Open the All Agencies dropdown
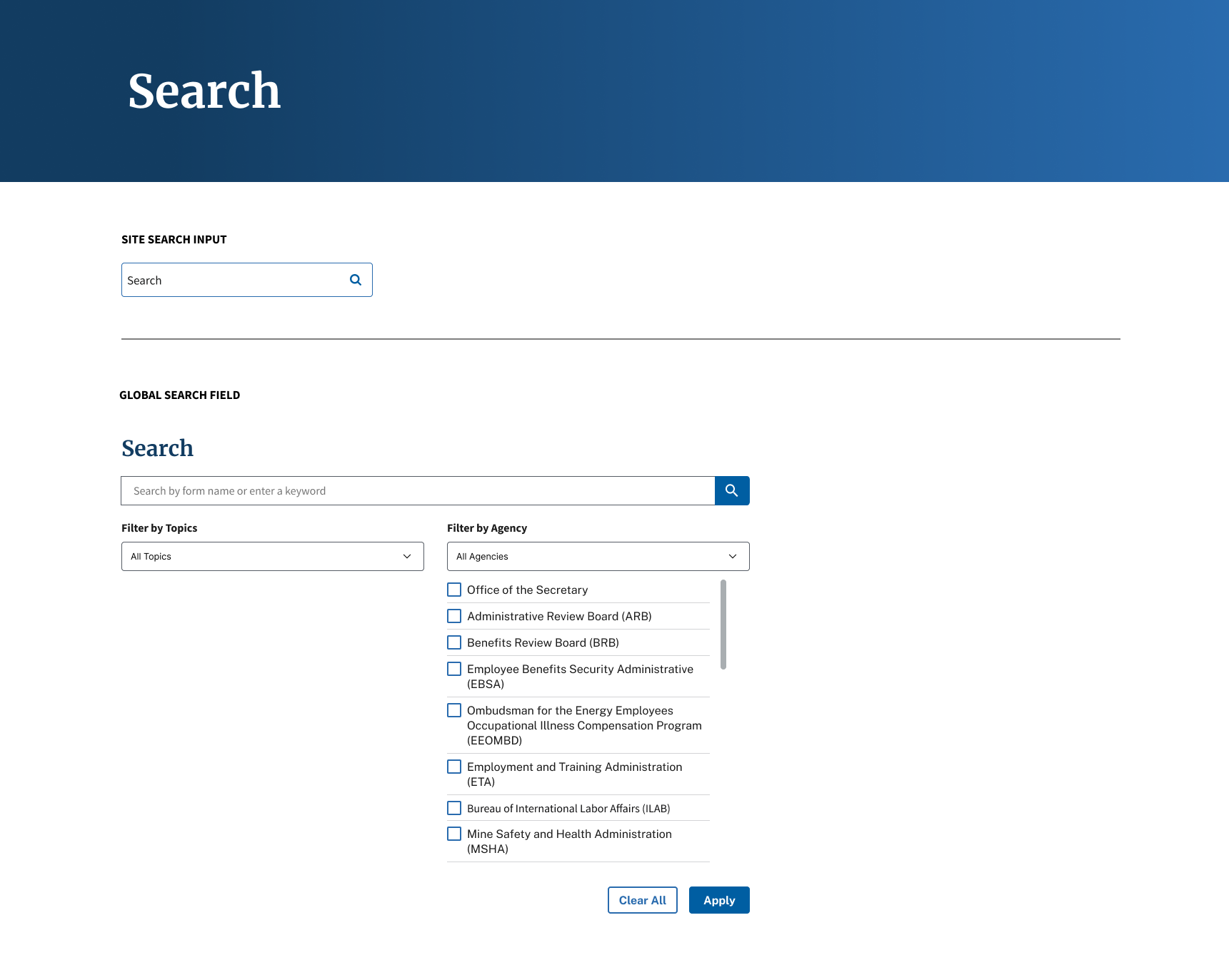 [x=598, y=556]
